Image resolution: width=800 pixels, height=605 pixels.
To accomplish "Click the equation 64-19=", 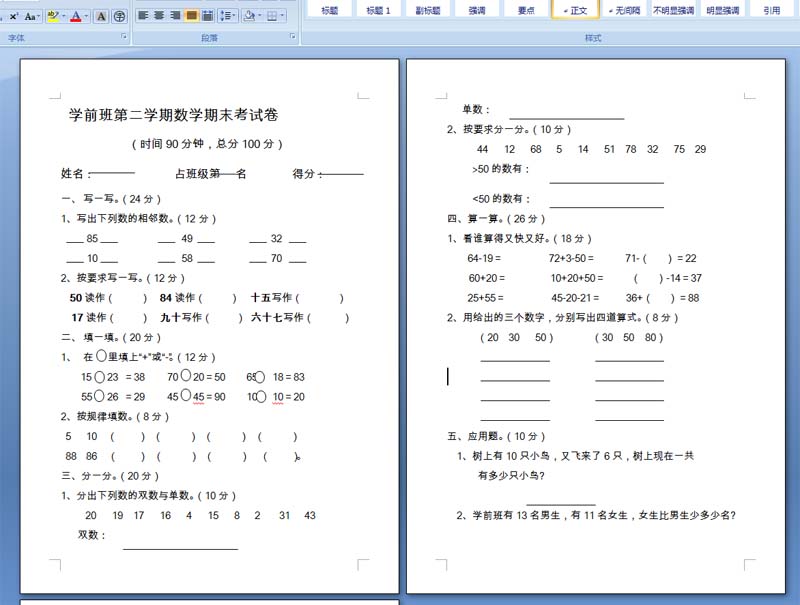I will click(484, 259).
